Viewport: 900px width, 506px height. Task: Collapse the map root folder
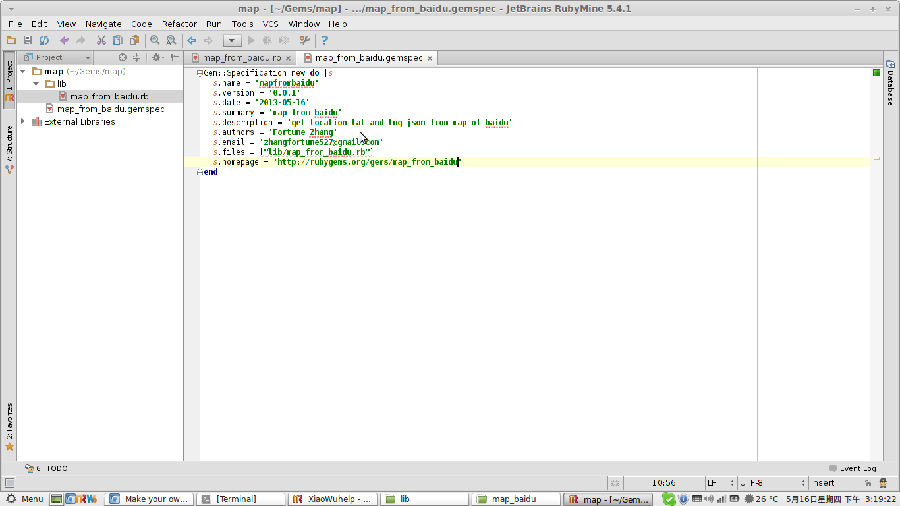(23, 71)
